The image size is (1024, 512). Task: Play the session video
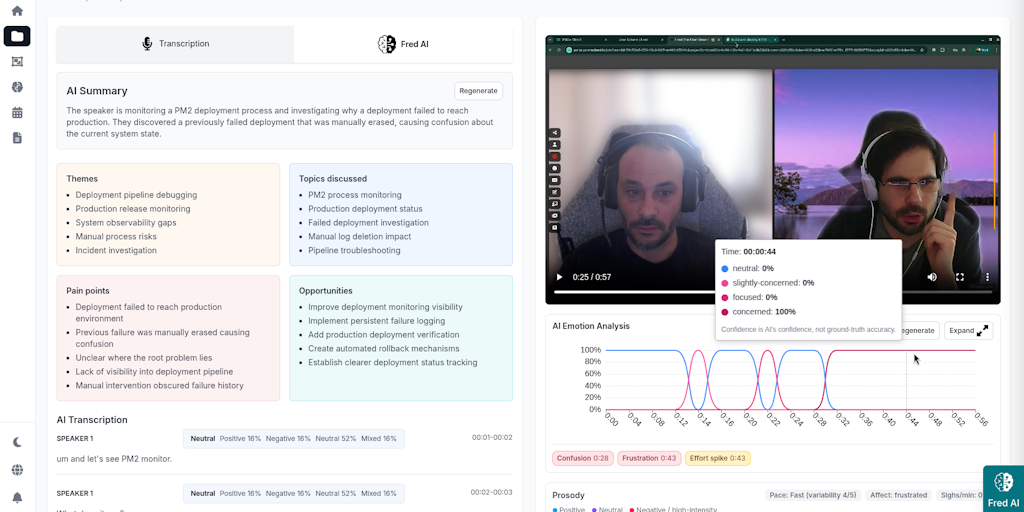[559, 277]
